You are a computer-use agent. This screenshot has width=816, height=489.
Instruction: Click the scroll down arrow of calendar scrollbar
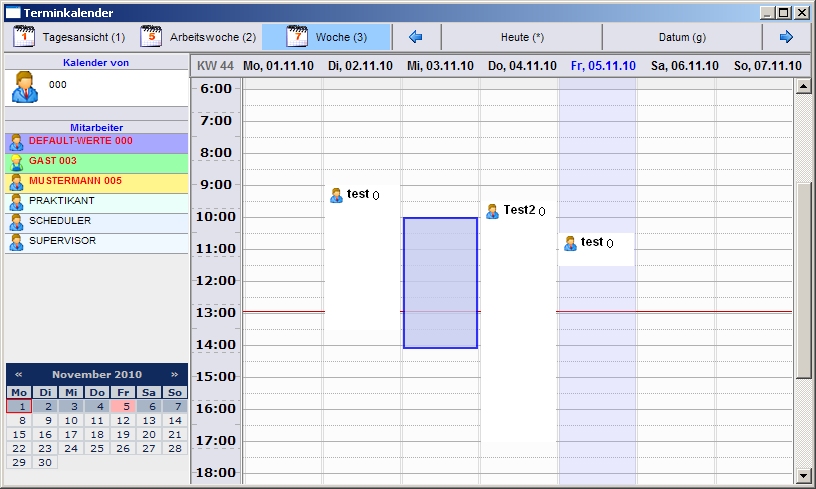[x=803, y=474]
